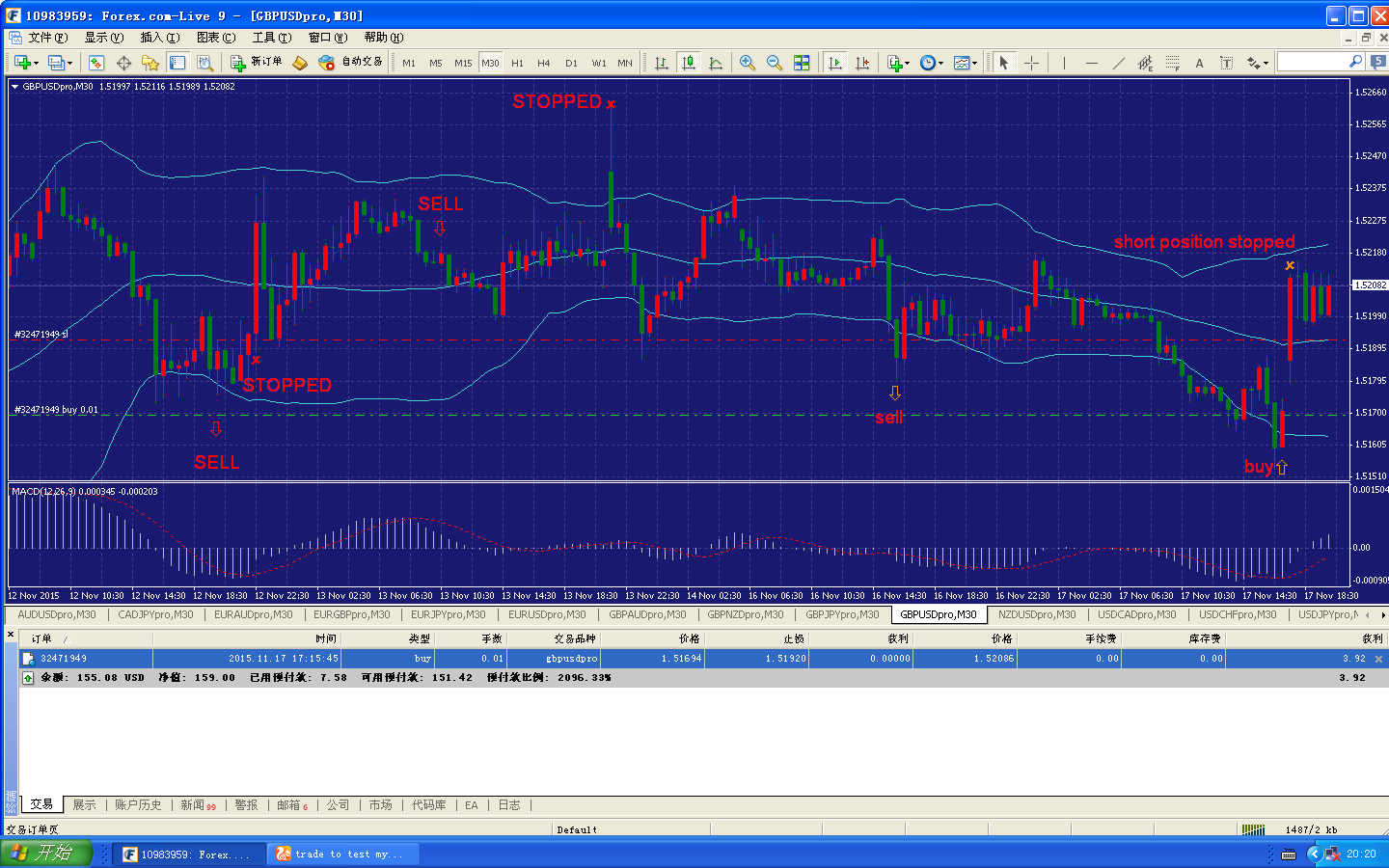
Task: Set timeframe to H4
Action: coord(544,63)
